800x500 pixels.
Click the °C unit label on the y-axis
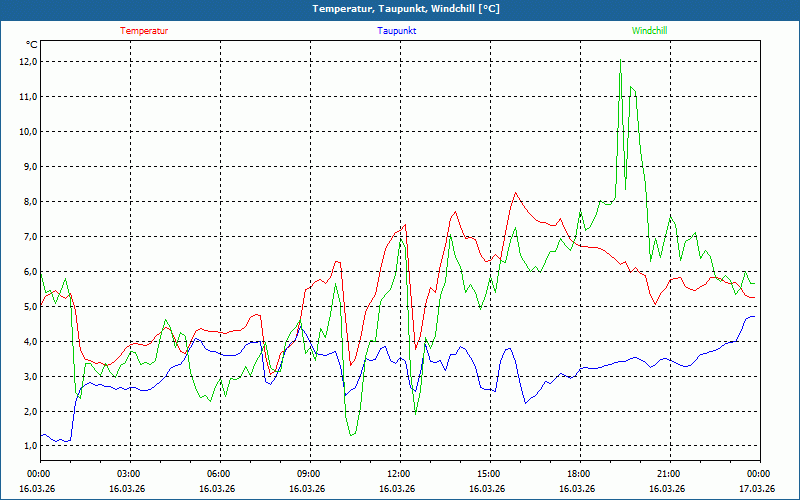(x=31, y=45)
